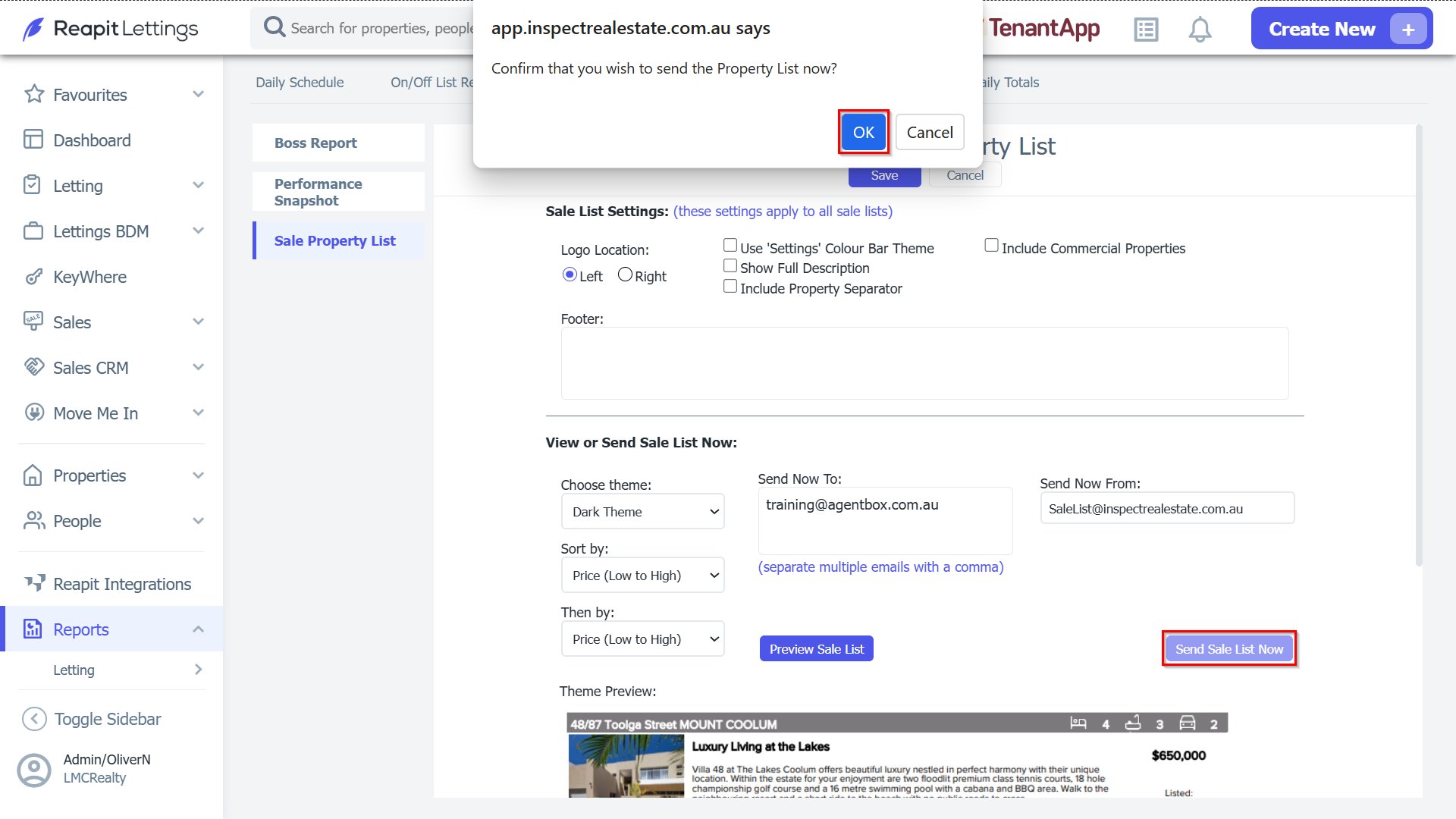Open Dashboard via its sidebar icon
The width and height of the screenshot is (1456, 819).
(x=33, y=140)
